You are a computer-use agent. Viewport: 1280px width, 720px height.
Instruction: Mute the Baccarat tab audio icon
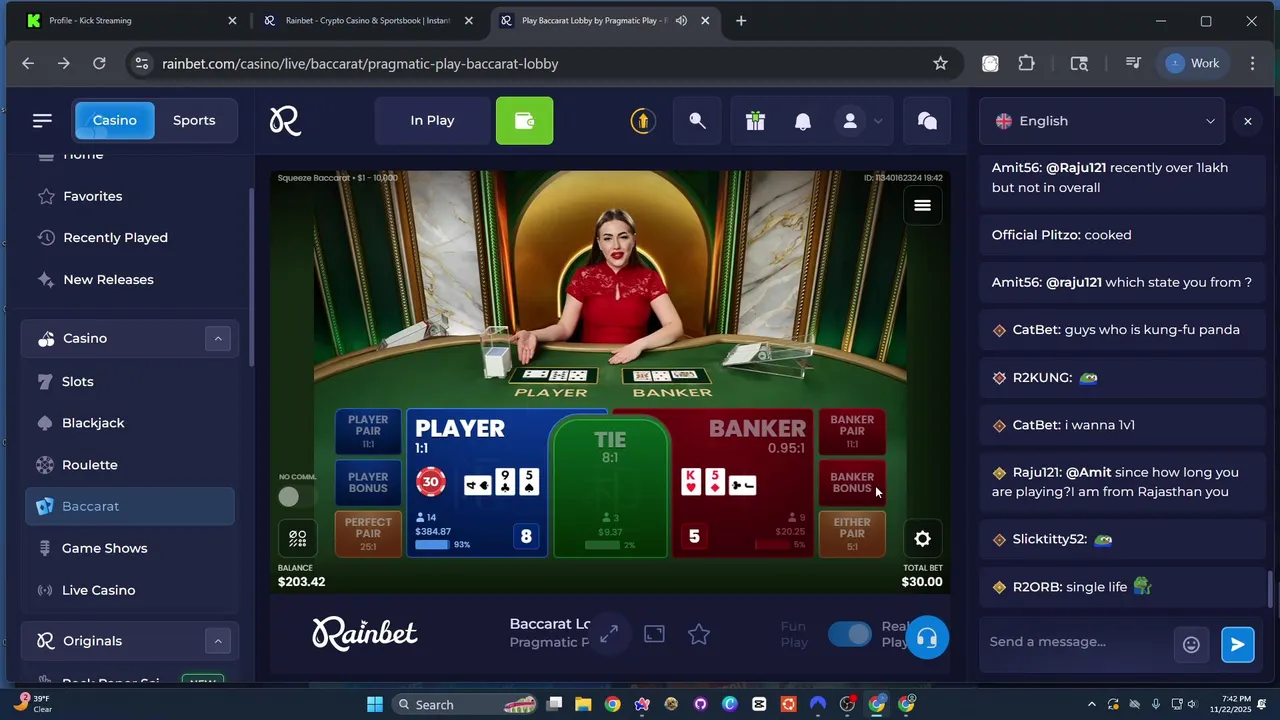tap(681, 20)
